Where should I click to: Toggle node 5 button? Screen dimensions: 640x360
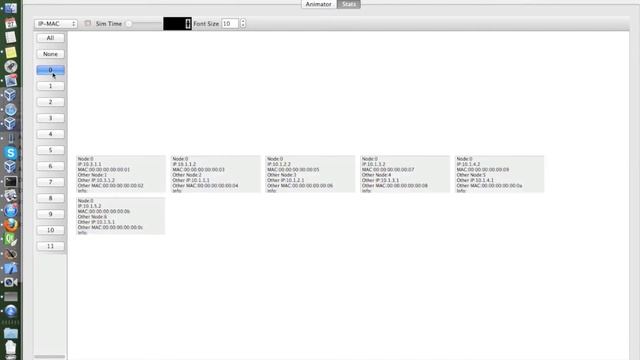(x=50, y=150)
